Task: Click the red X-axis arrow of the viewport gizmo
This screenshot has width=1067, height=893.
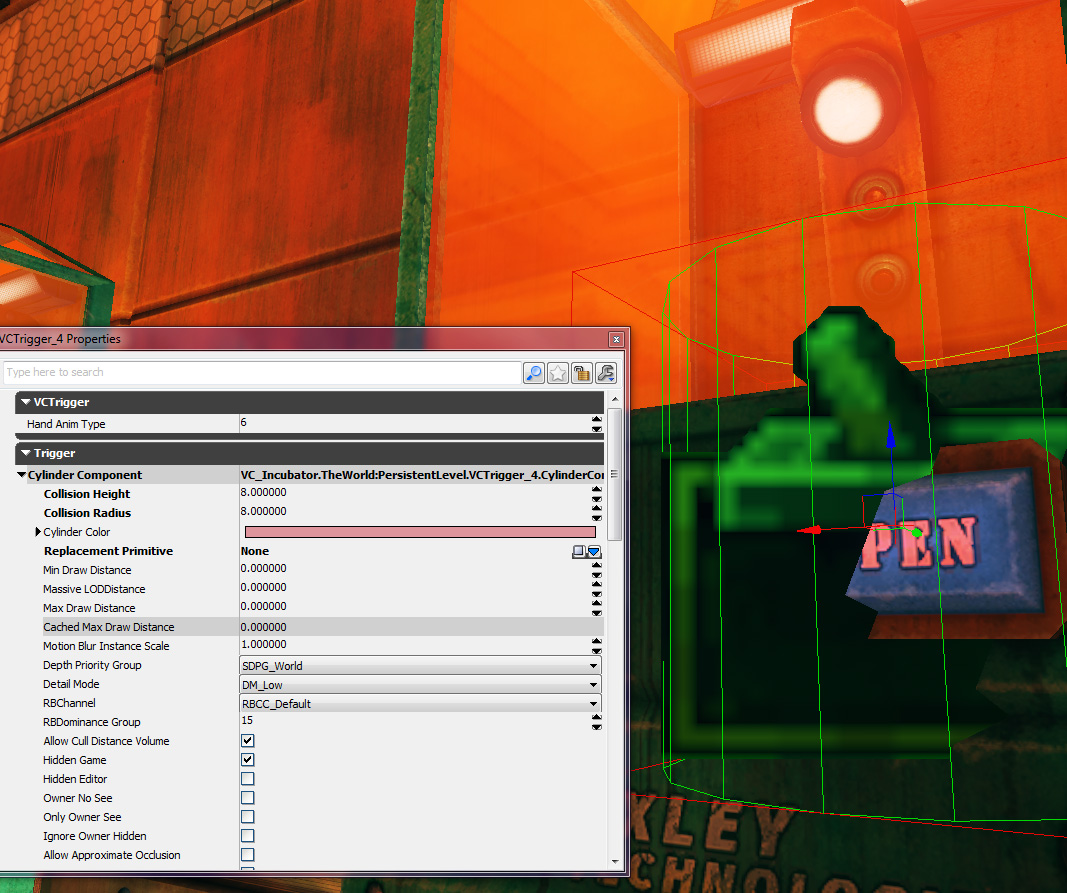Action: 809,530
